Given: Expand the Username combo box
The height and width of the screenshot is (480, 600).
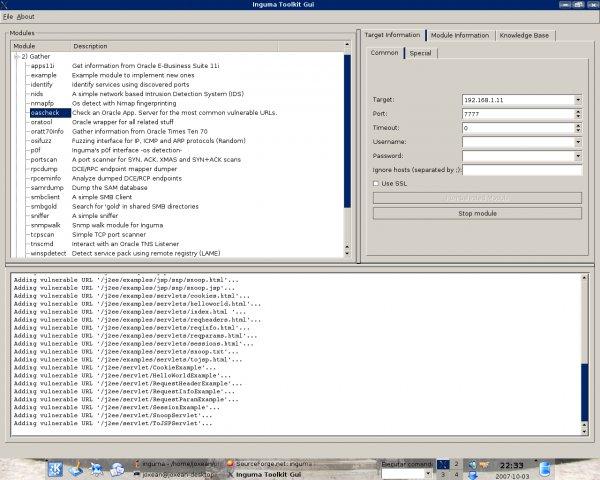Looking at the screenshot, I should pyautogui.click(x=576, y=142).
